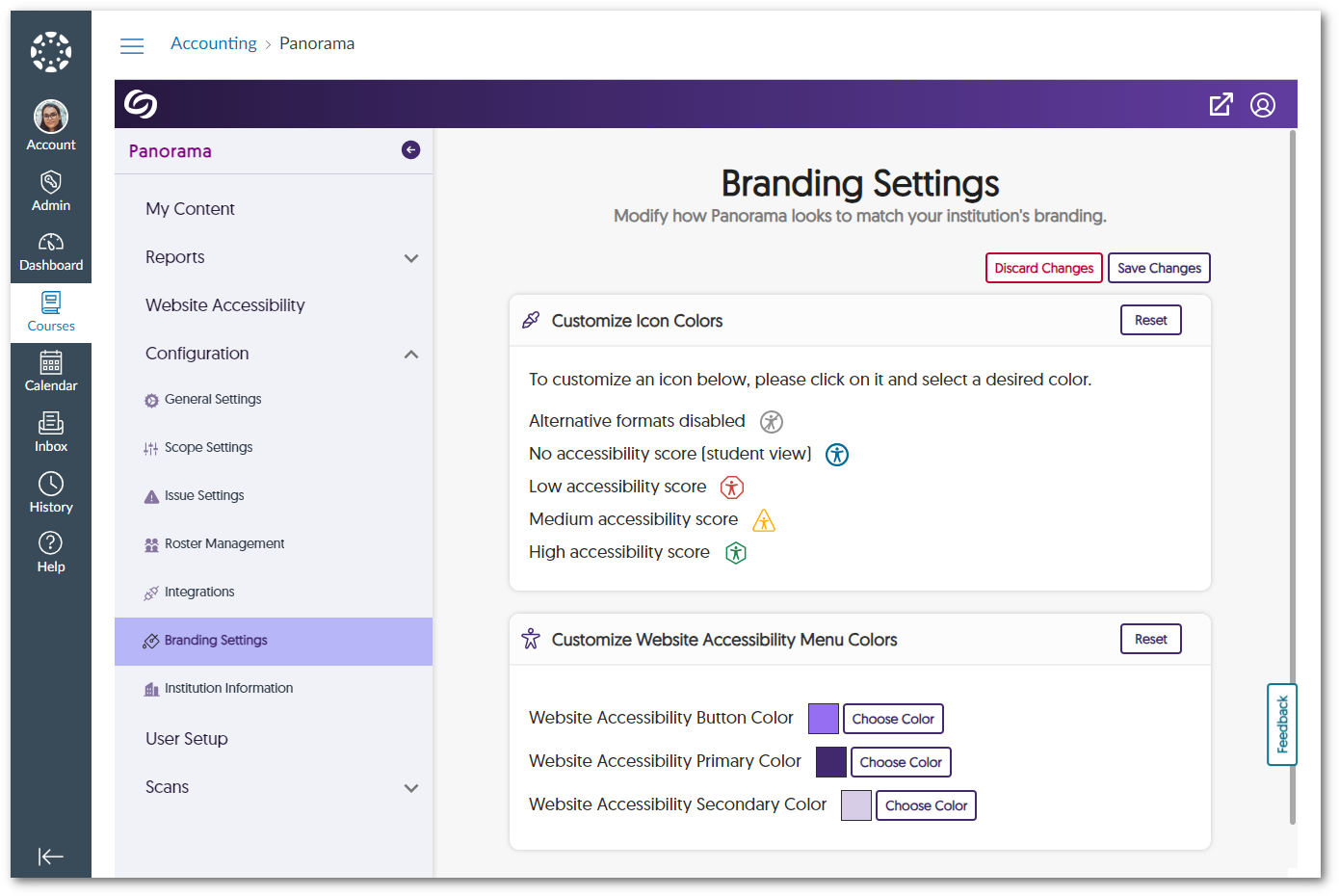
Task: Click the High accessibility score icon
Action: click(x=736, y=553)
